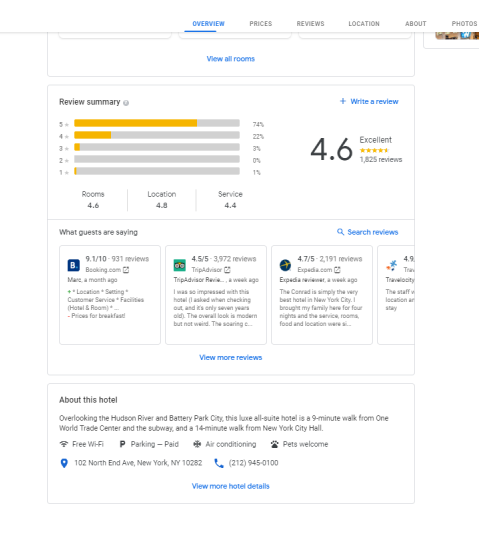Click View more reviews link
The width and height of the screenshot is (479, 536).
[x=231, y=358]
